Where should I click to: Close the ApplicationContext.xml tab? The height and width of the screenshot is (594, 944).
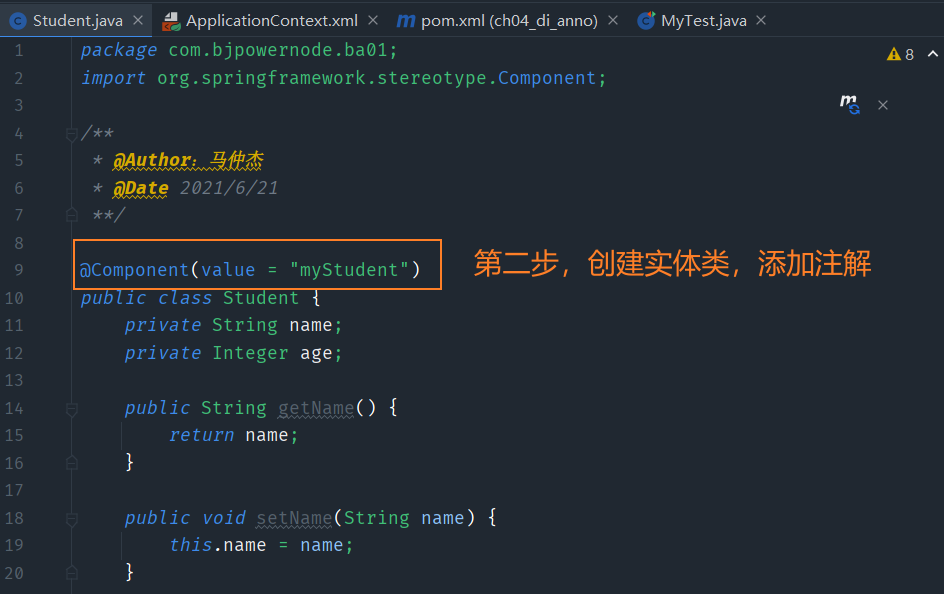pyautogui.click(x=373, y=20)
